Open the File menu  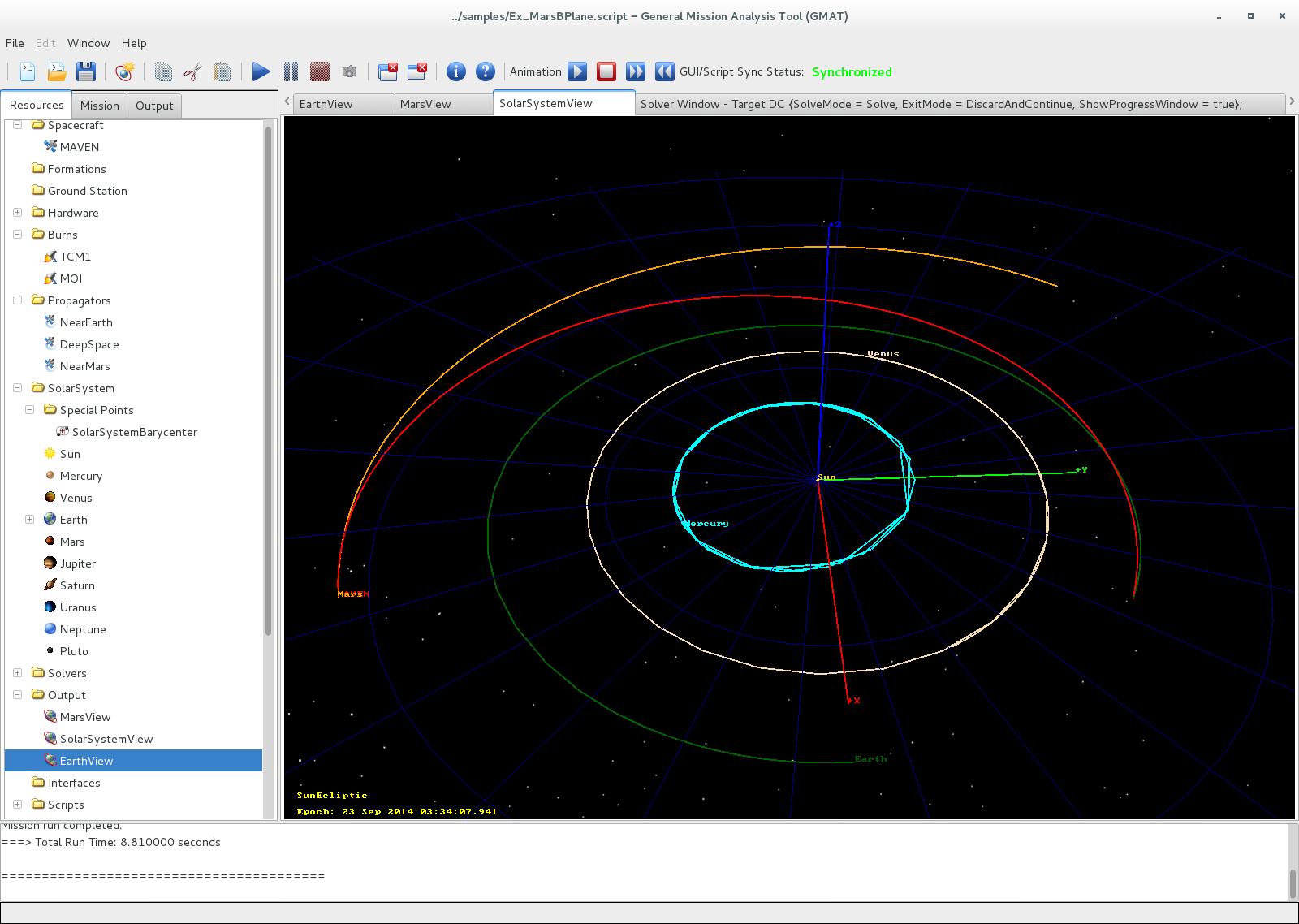coord(15,43)
